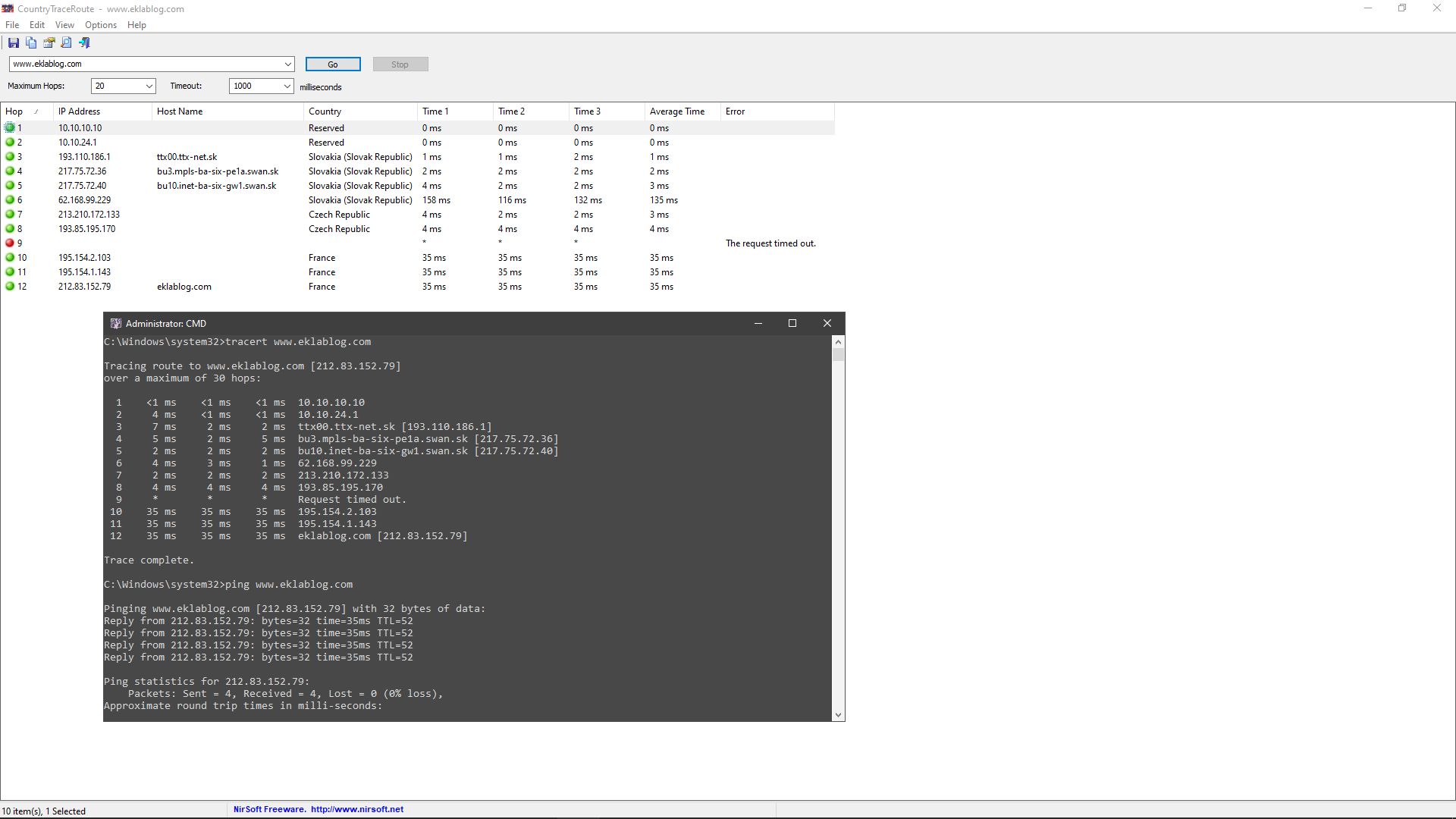Screen dimensions: 1456x819
Task: Open the Properties toolbar icon
Action: click(x=49, y=43)
